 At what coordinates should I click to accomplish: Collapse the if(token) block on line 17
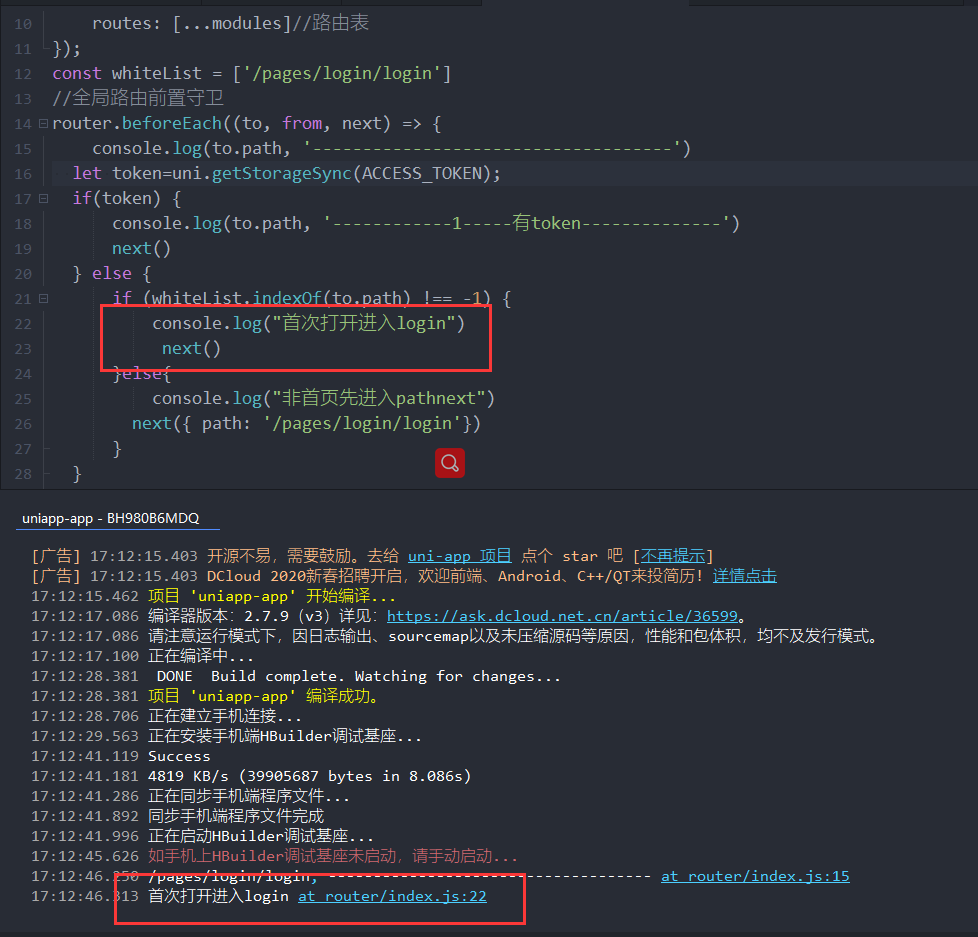click(x=43, y=199)
